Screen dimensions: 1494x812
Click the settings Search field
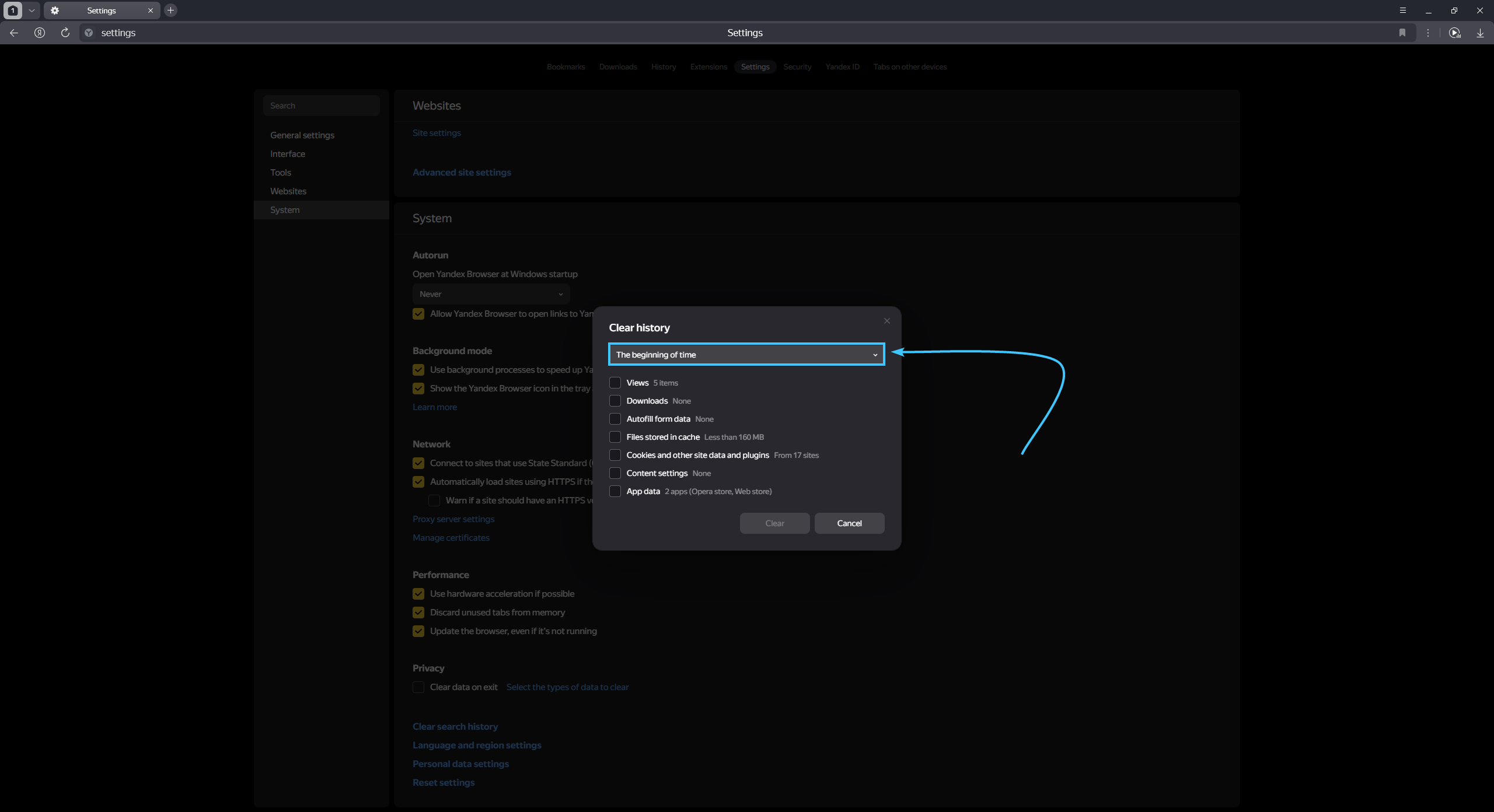tap(322, 106)
